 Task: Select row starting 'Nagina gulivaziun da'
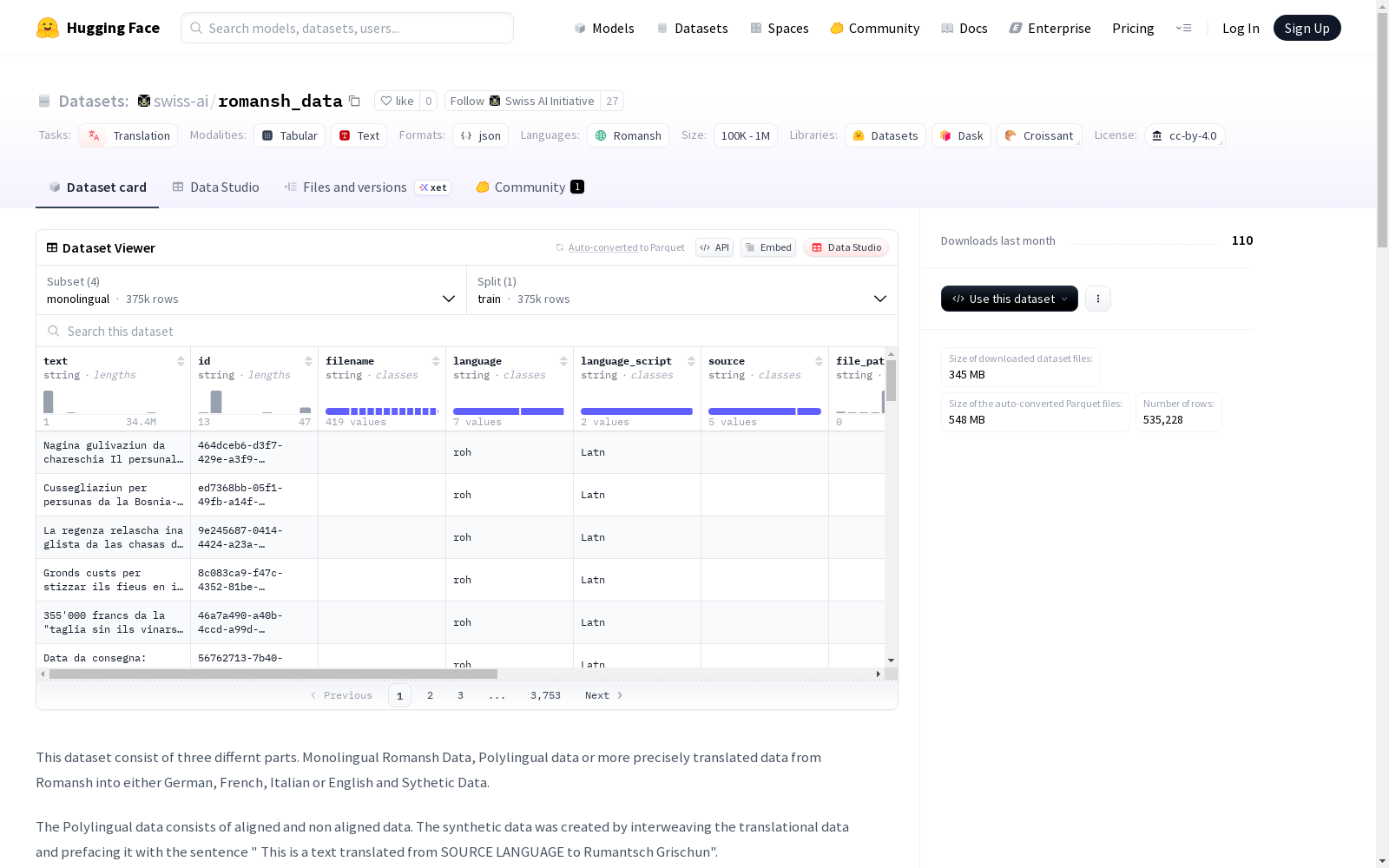460,452
